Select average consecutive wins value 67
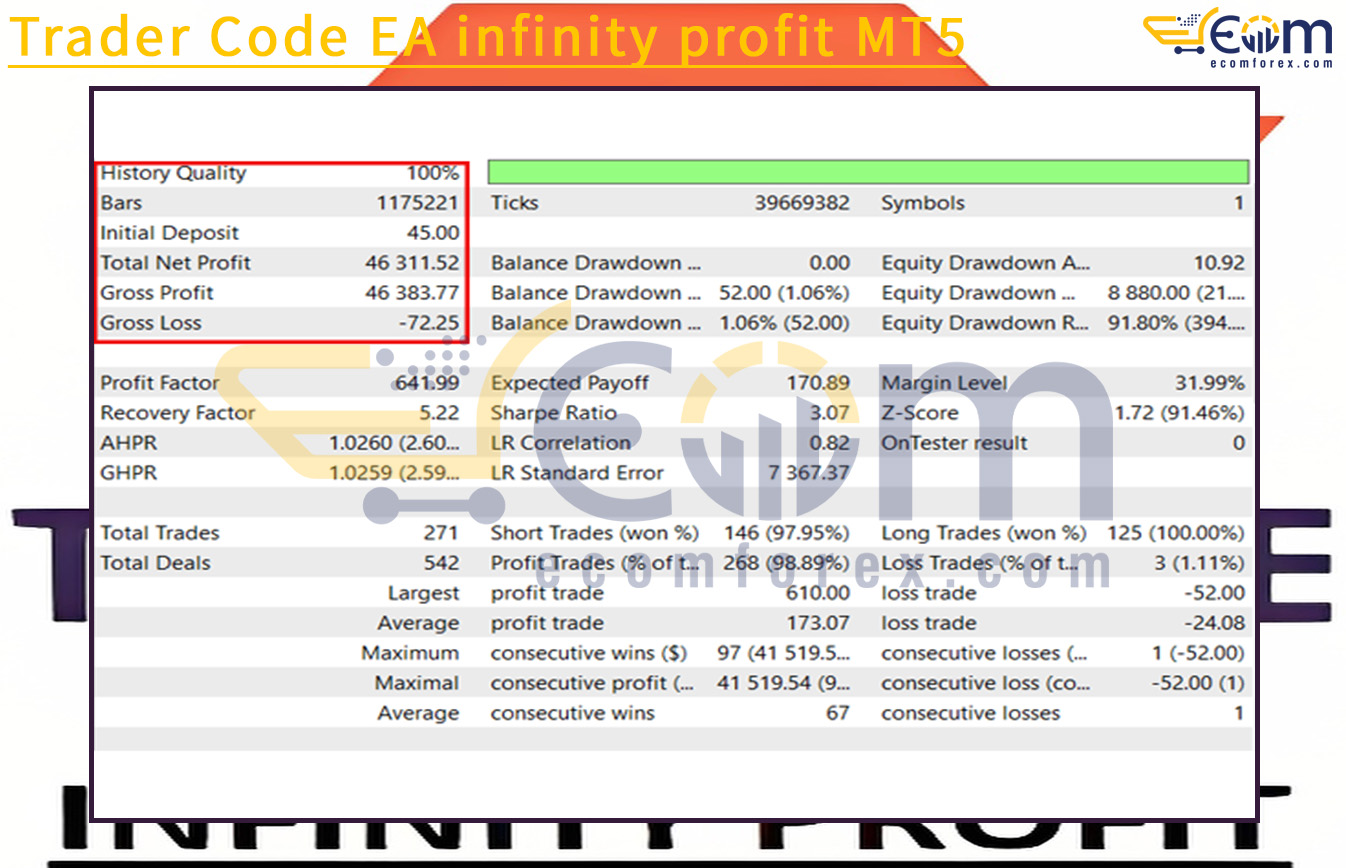Viewport: 1346px width, 868px height. 838,713
